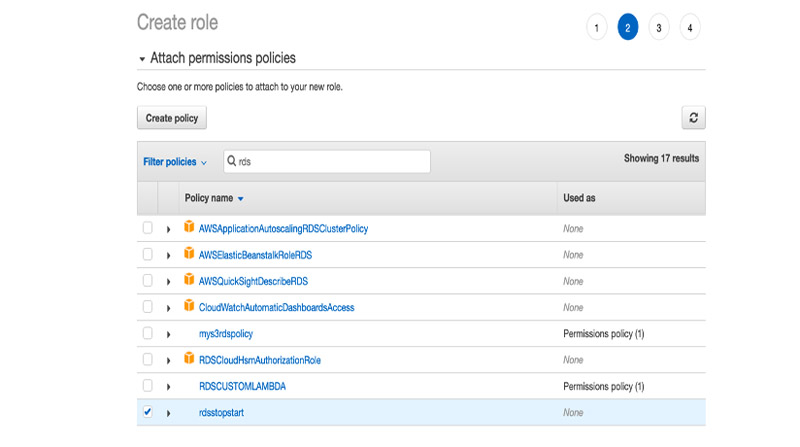The height and width of the screenshot is (447, 800).
Task: Open the rdsstopstart policy link
Action: coord(221,413)
